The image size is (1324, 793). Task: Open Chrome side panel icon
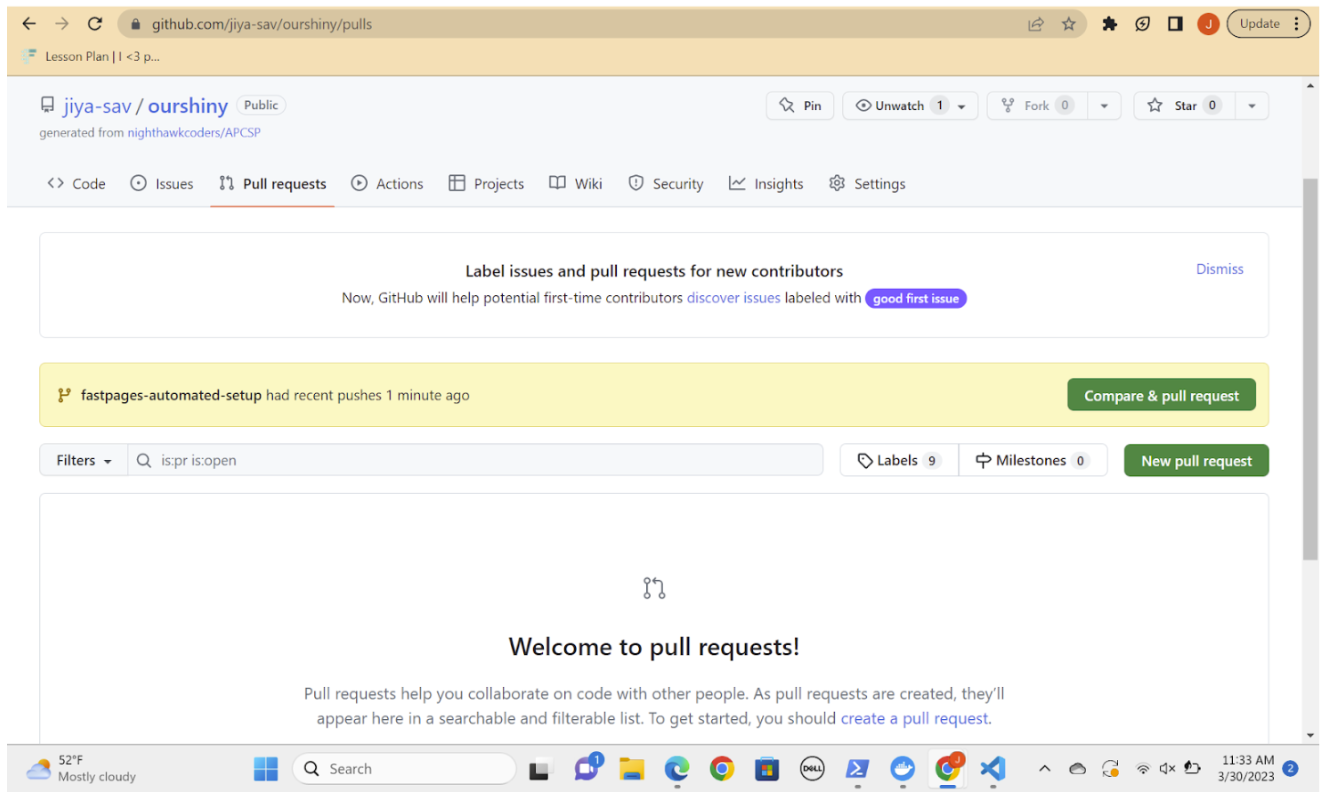click(1176, 24)
